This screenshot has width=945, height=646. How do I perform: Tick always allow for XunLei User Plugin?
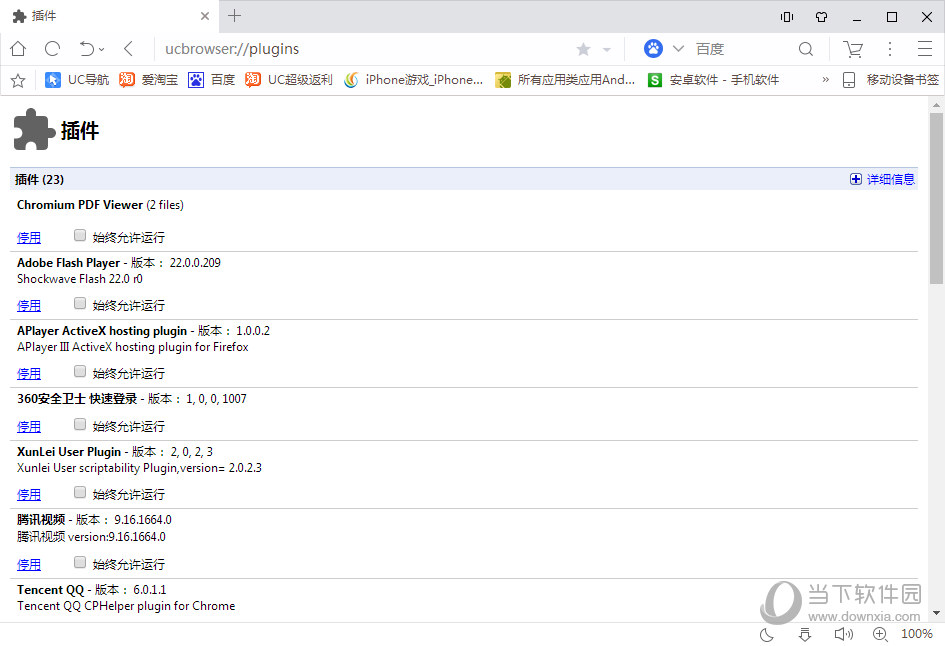coord(80,493)
